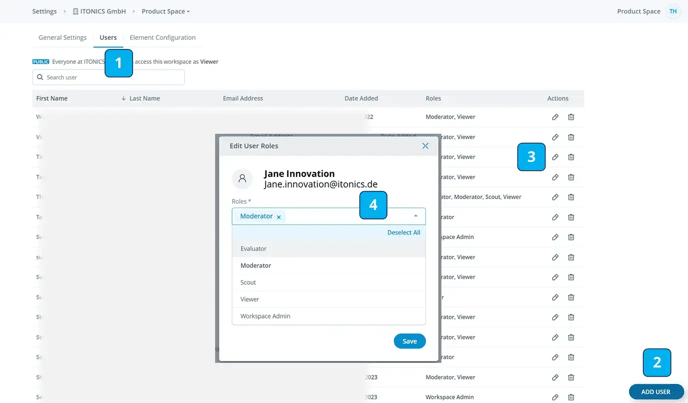Focus the Search user field
The width and height of the screenshot is (688, 403).
tap(108, 77)
